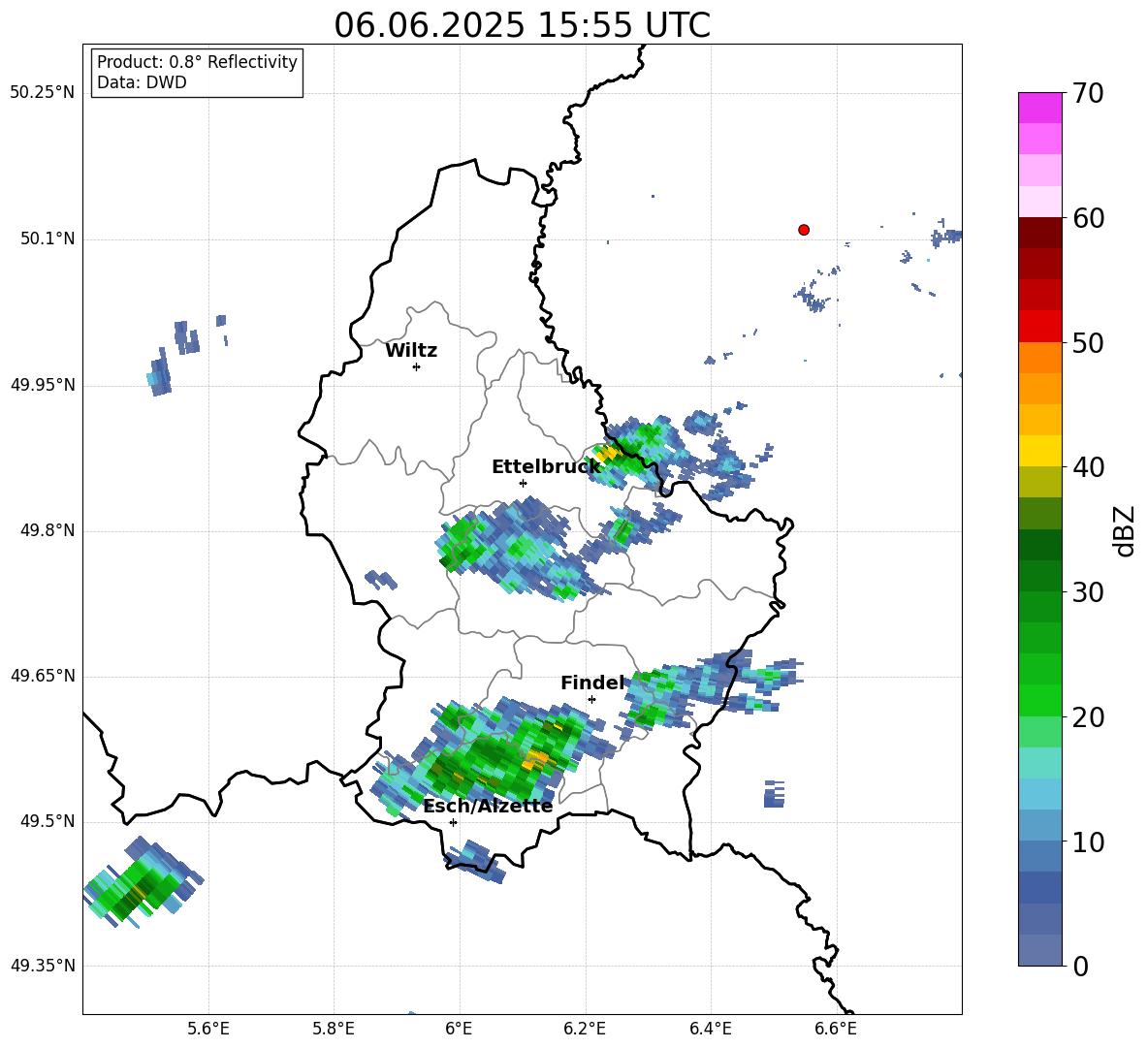
Task: Click the title 06.06.2025 15:55 UTC
Action: point(522,25)
